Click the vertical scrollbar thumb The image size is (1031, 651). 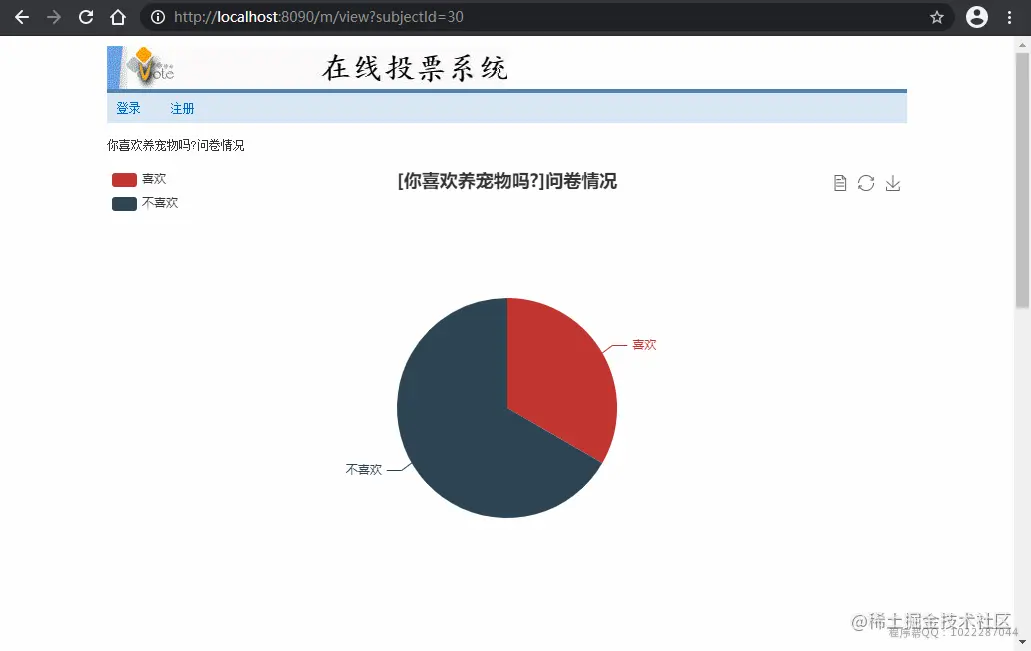coord(1022,180)
